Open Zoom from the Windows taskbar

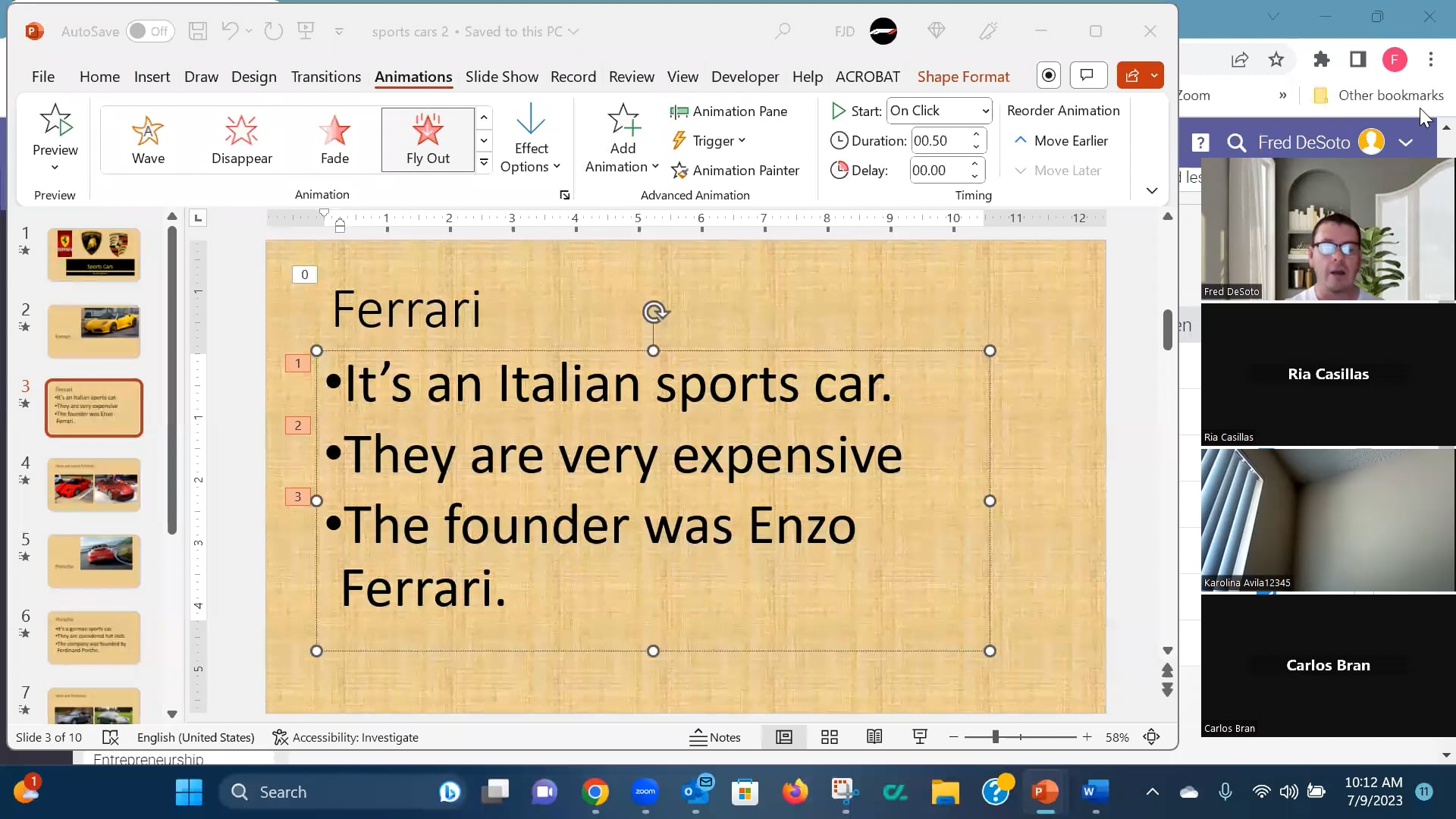coord(645,792)
